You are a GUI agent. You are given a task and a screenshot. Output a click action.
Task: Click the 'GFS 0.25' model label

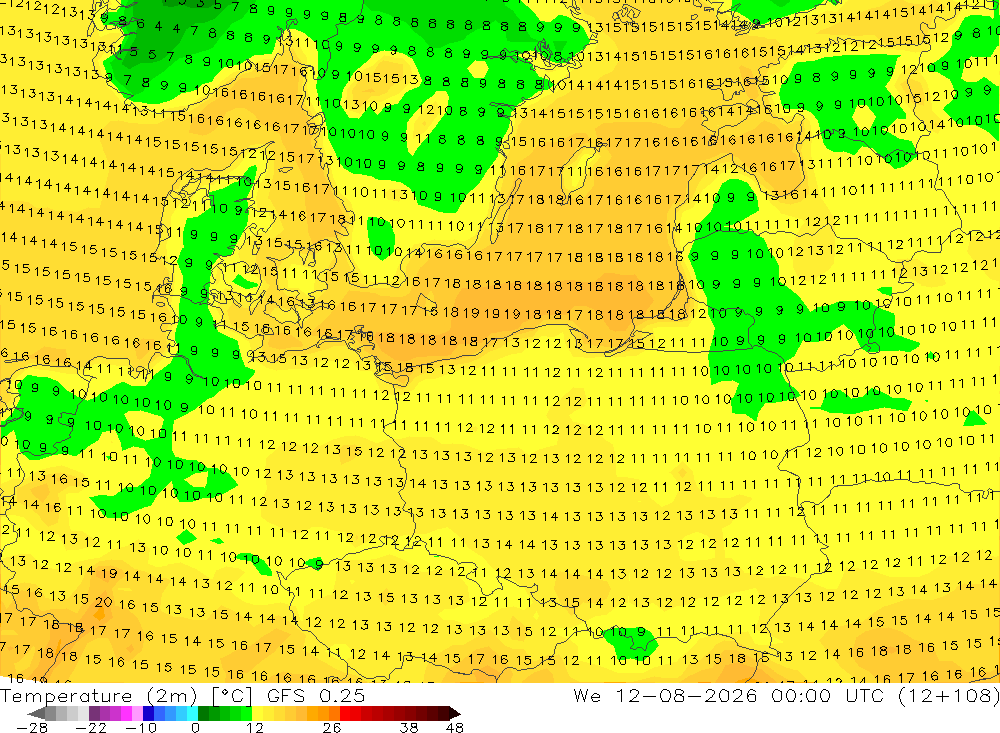tap(316, 696)
